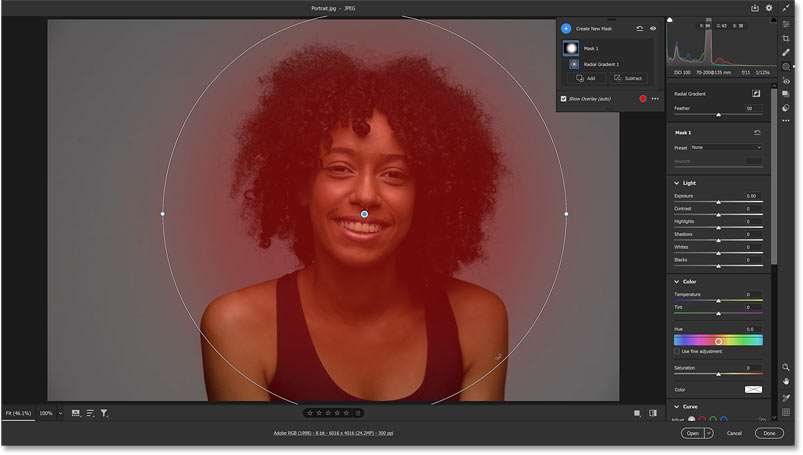Collapse the Curve section

point(677,407)
